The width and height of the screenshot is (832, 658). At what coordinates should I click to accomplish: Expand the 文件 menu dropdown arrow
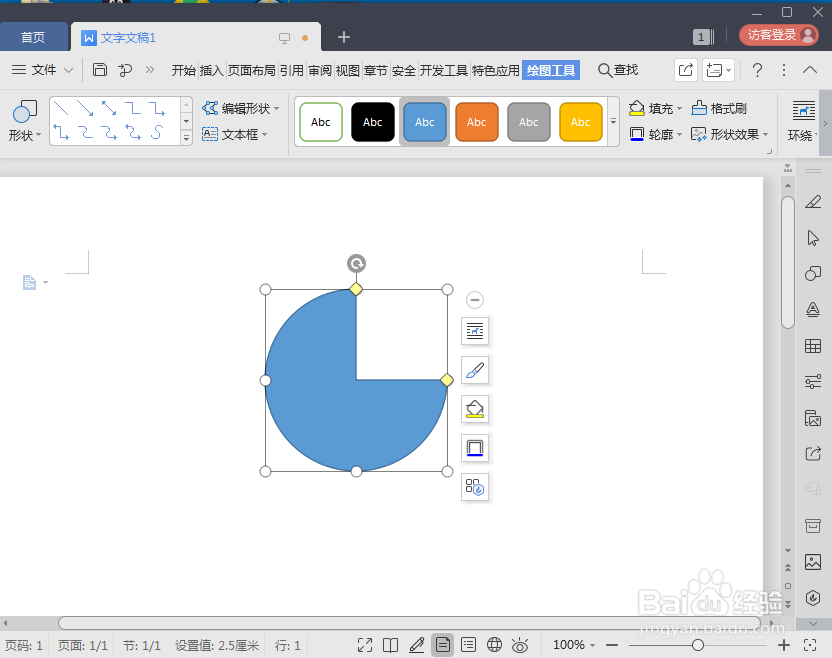(68, 70)
